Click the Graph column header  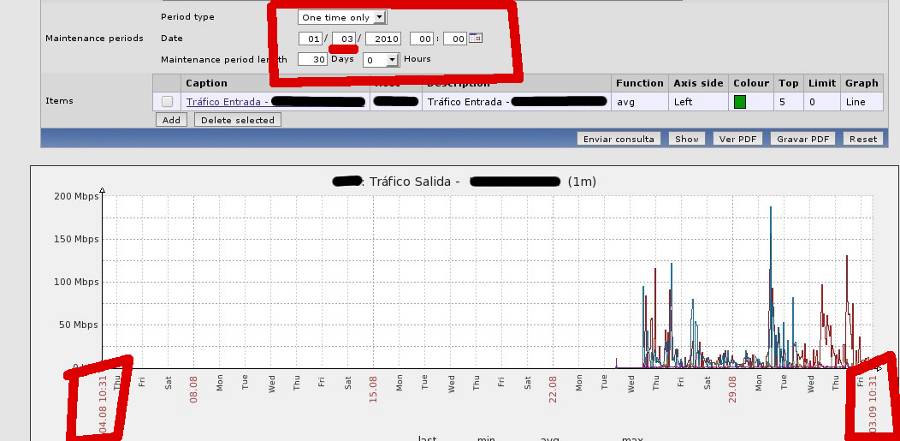(x=862, y=83)
